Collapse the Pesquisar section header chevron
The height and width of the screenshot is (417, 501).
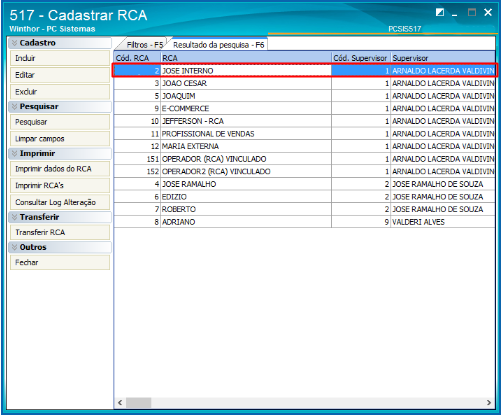click(14, 107)
